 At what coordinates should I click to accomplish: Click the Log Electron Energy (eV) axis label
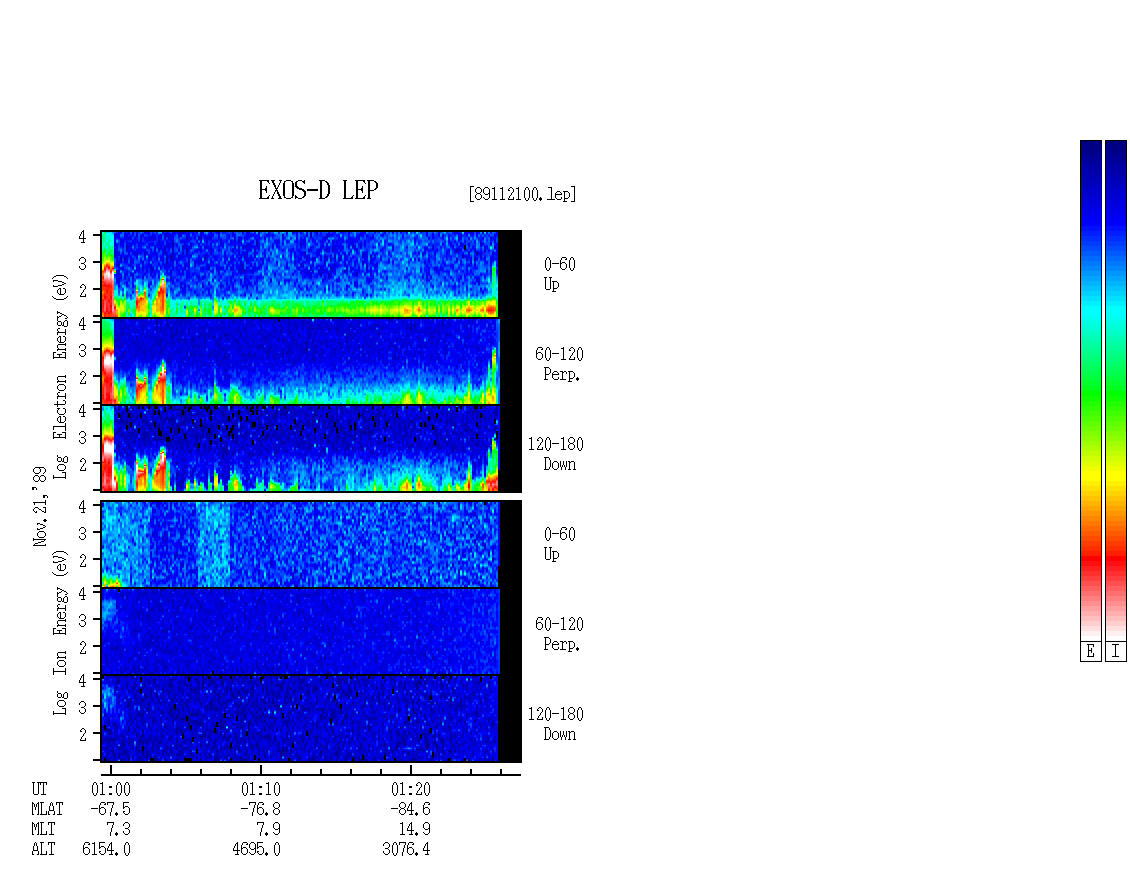tap(60, 376)
